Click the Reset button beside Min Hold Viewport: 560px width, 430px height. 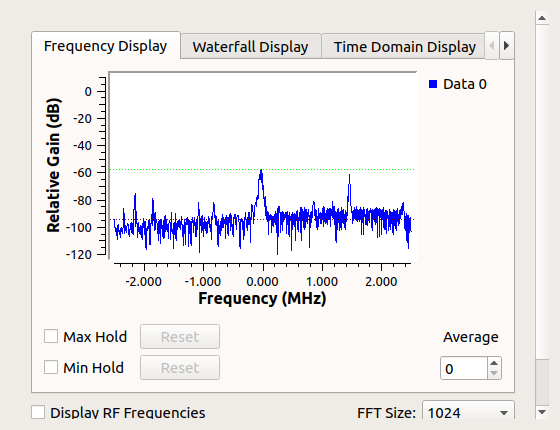pyautogui.click(x=180, y=368)
